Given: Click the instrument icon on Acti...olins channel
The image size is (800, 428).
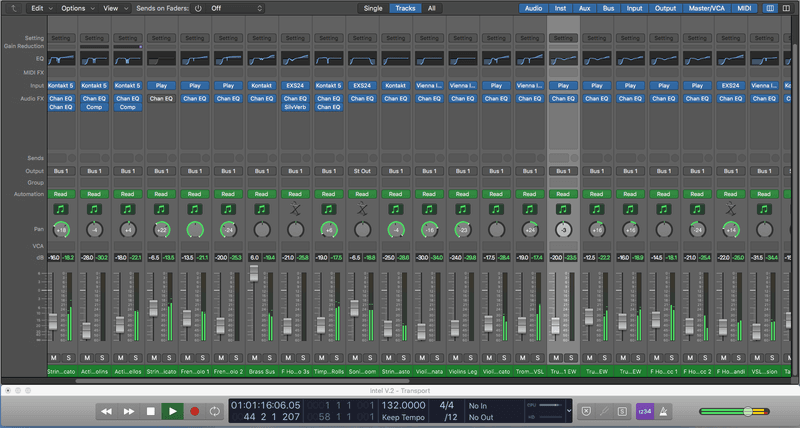Looking at the screenshot, I should click(x=94, y=209).
